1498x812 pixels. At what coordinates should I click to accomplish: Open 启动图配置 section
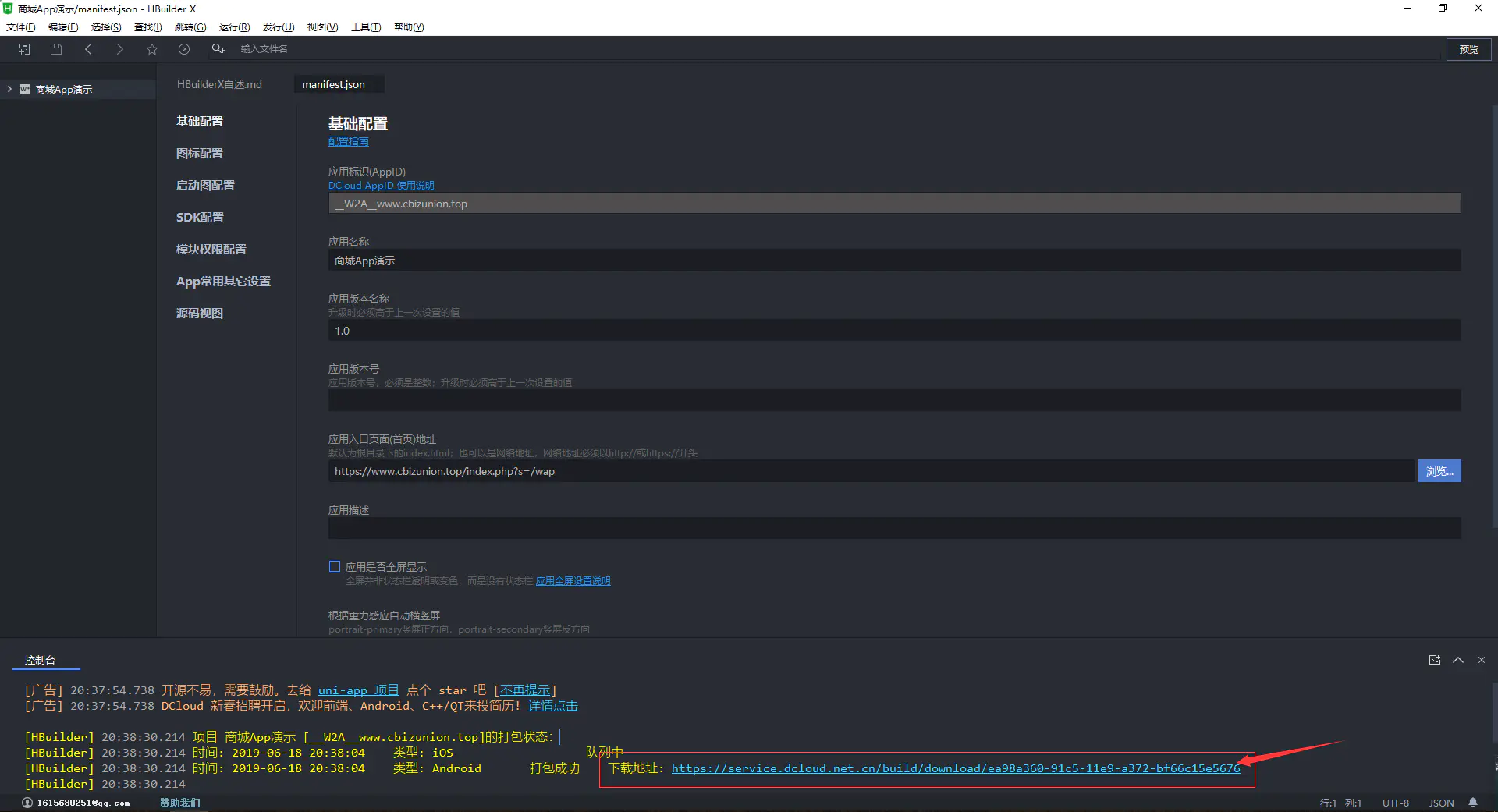click(205, 185)
